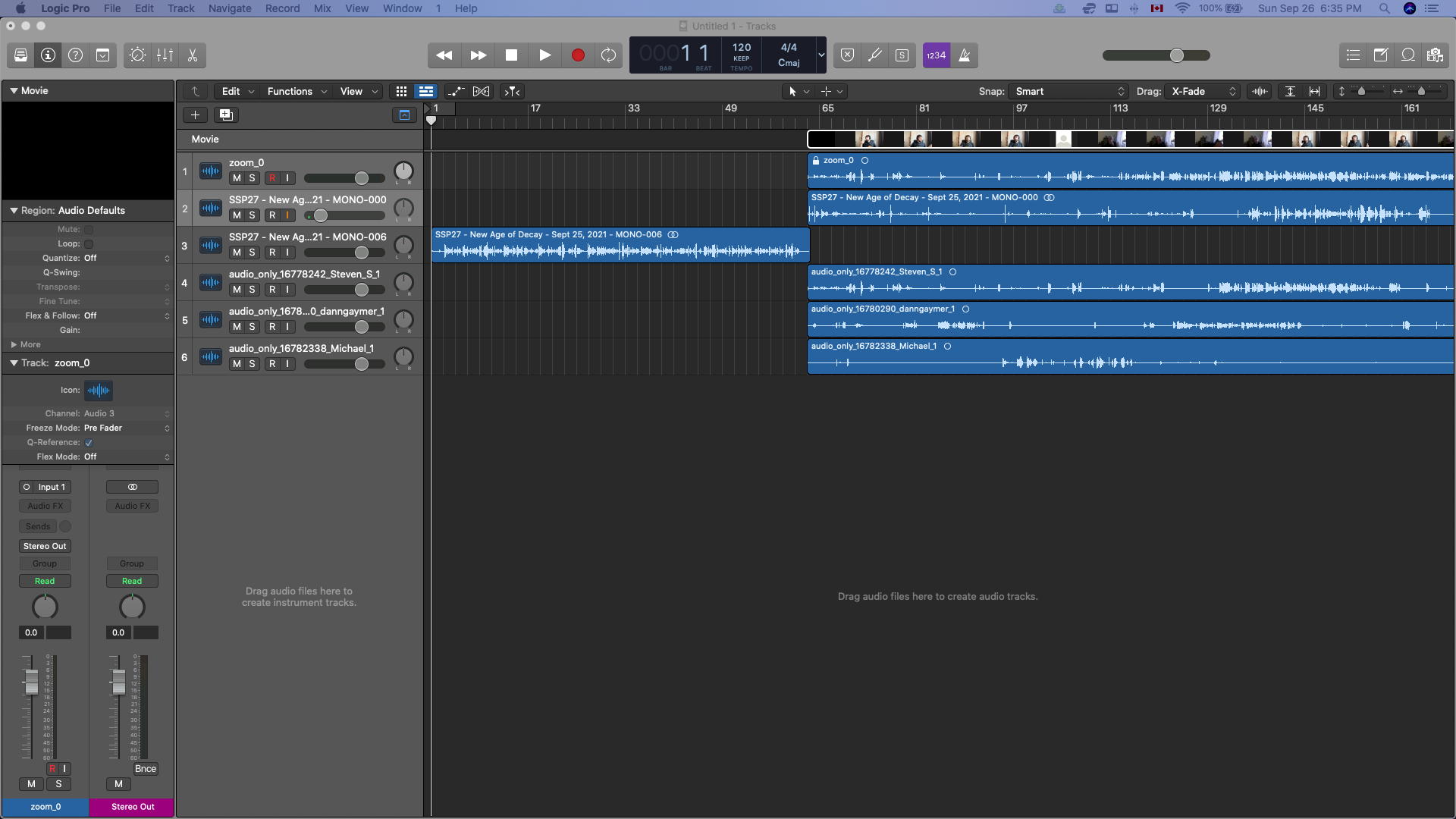
Task: Toggle the Q-Reference checkbox
Action: pos(89,443)
